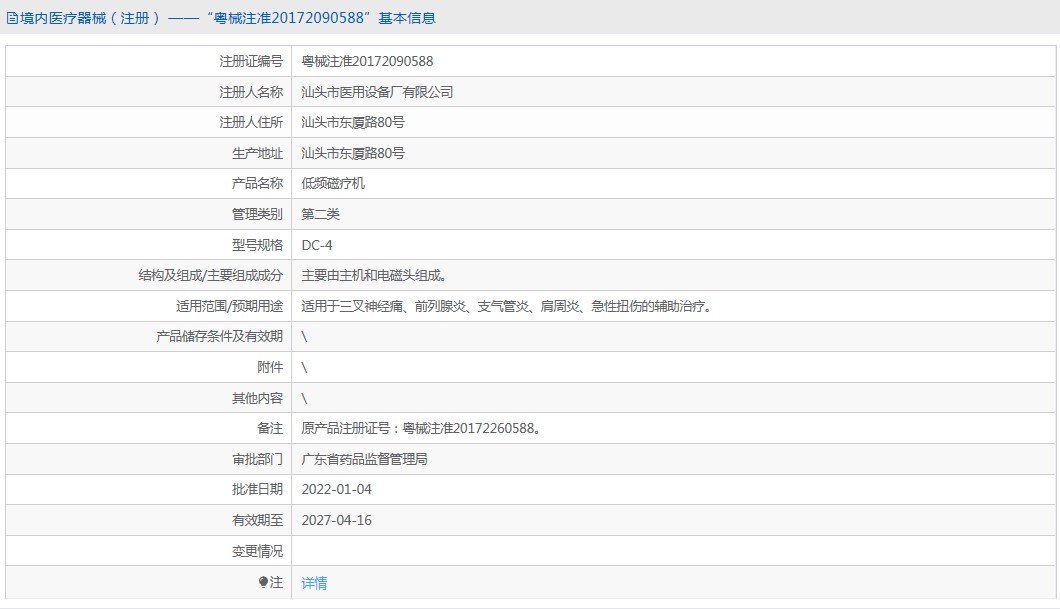Select product name 低频磁疗机
Viewport: 1060px width, 609px height.
pos(333,184)
